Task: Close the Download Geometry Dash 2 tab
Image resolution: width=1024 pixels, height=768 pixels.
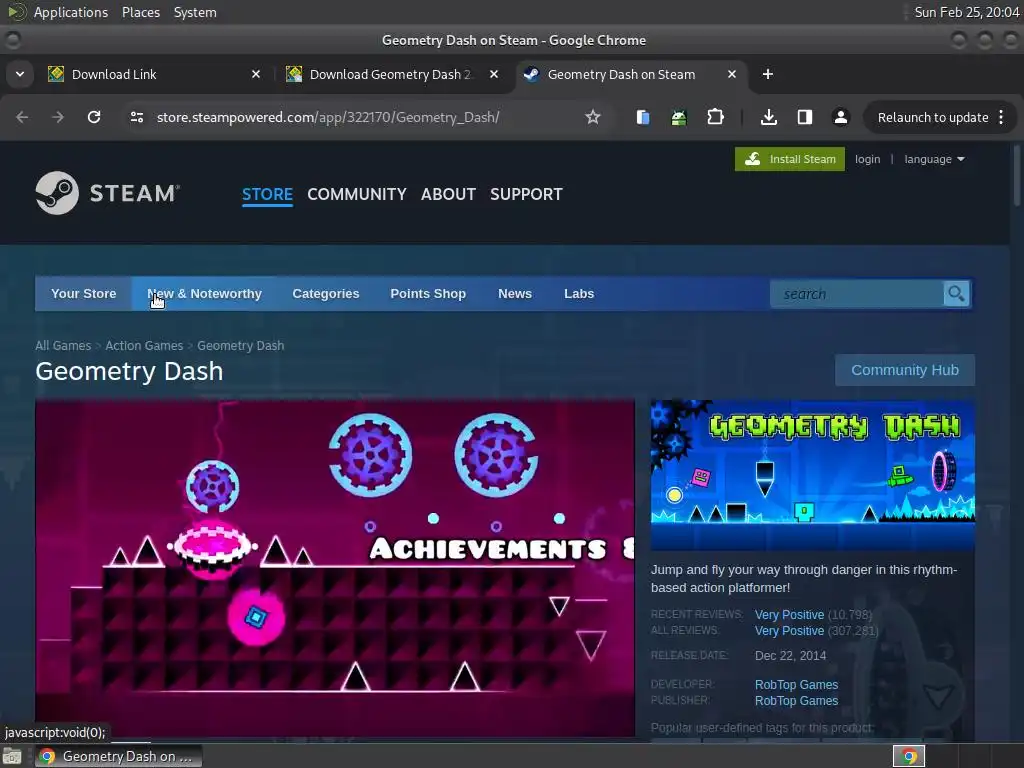Action: tap(494, 74)
